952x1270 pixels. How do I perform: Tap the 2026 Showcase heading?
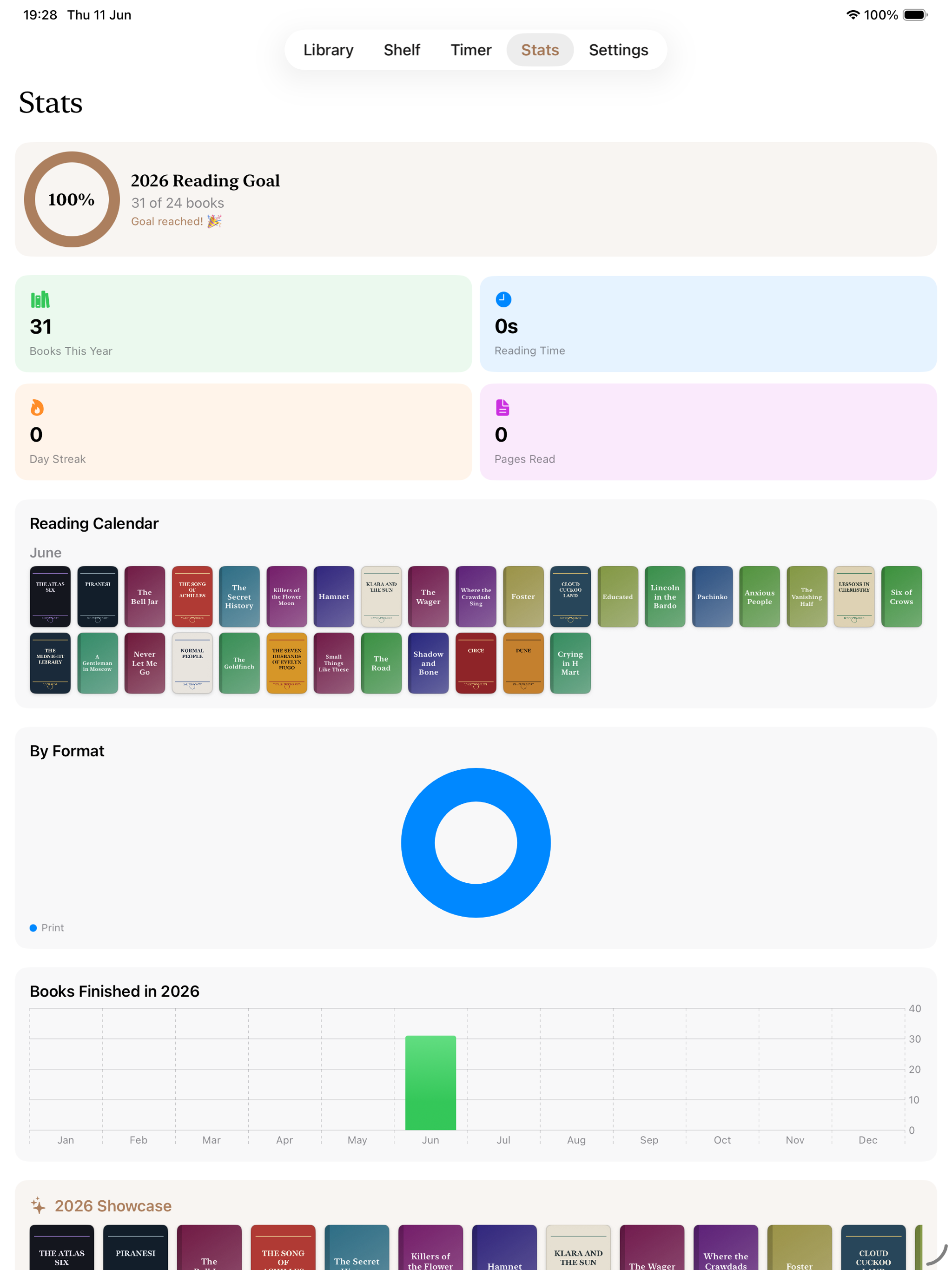113,1206
